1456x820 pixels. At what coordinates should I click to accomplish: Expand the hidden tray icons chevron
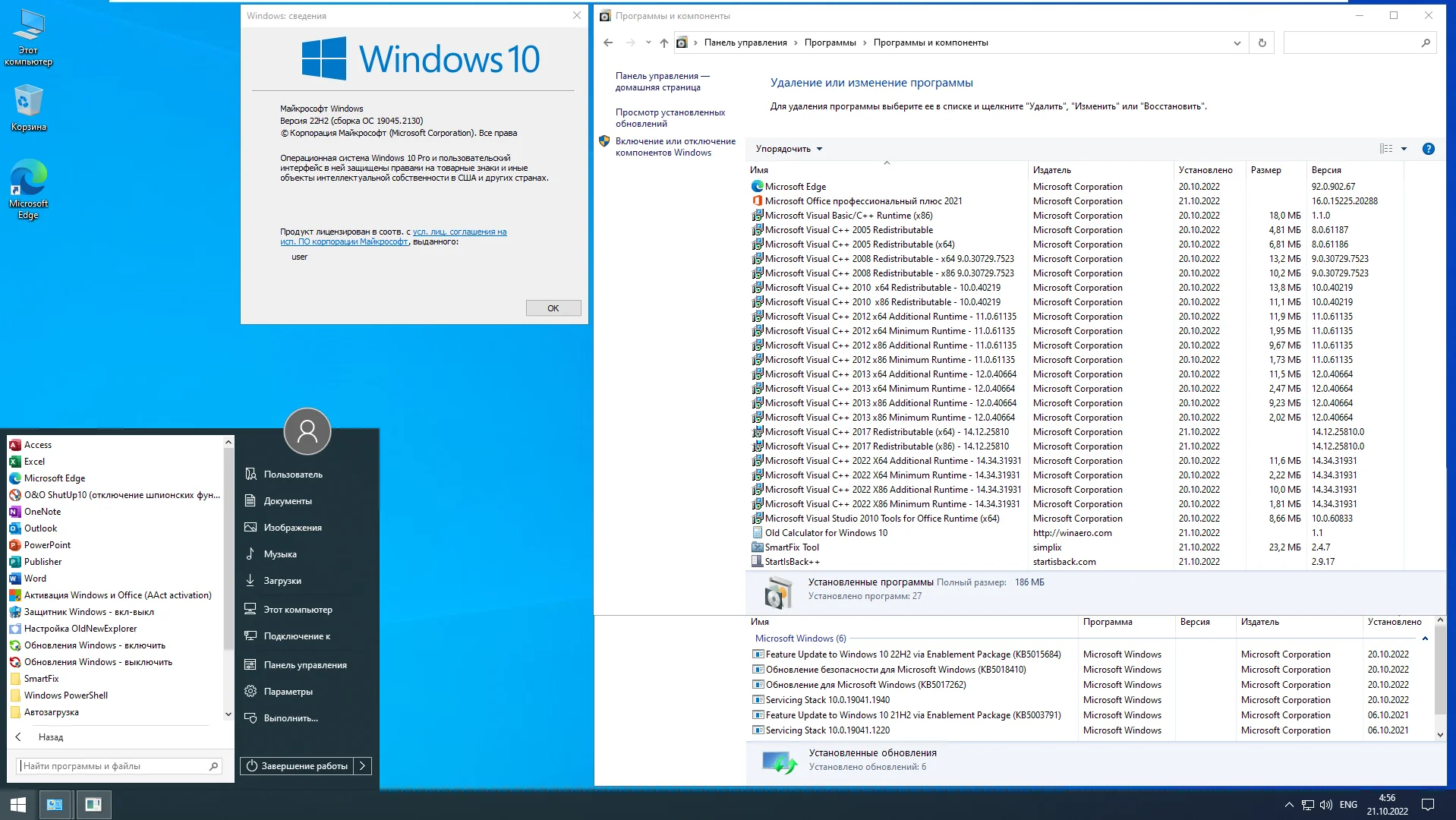point(1288,805)
